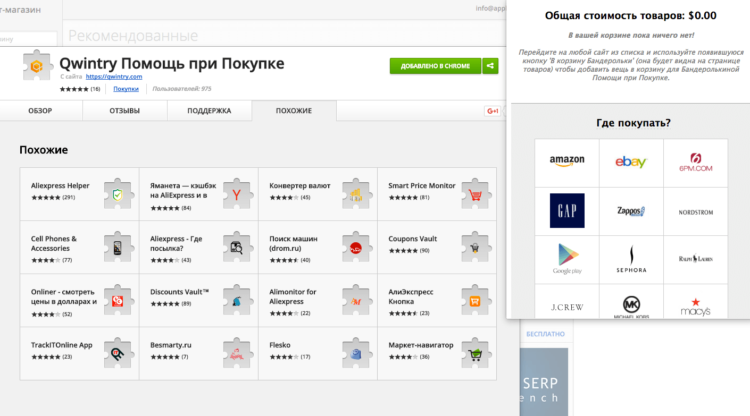Click the TrackITOnline App title
This screenshot has width=750, height=416.
point(62,345)
